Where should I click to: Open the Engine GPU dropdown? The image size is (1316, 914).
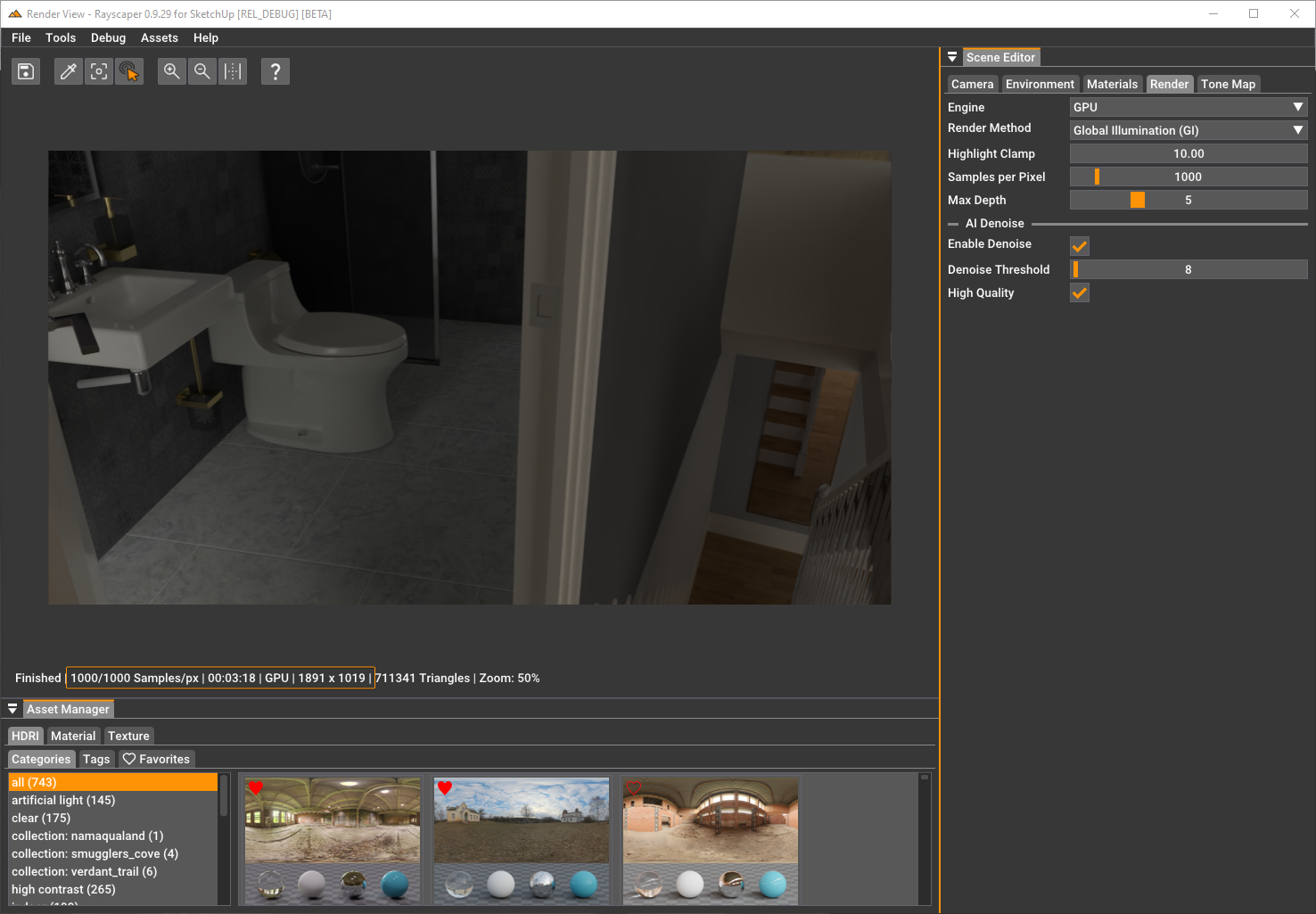point(1189,107)
